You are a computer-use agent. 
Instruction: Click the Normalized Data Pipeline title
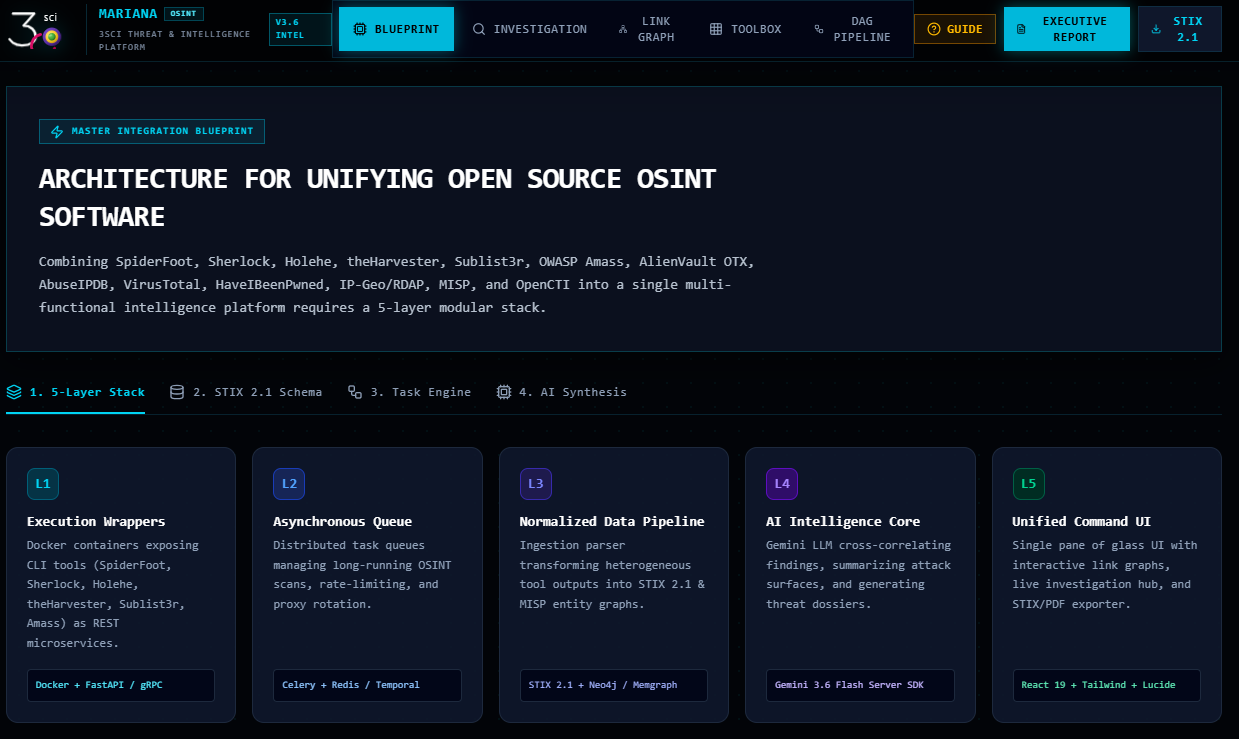pyautogui.click(x=612, y=521)
